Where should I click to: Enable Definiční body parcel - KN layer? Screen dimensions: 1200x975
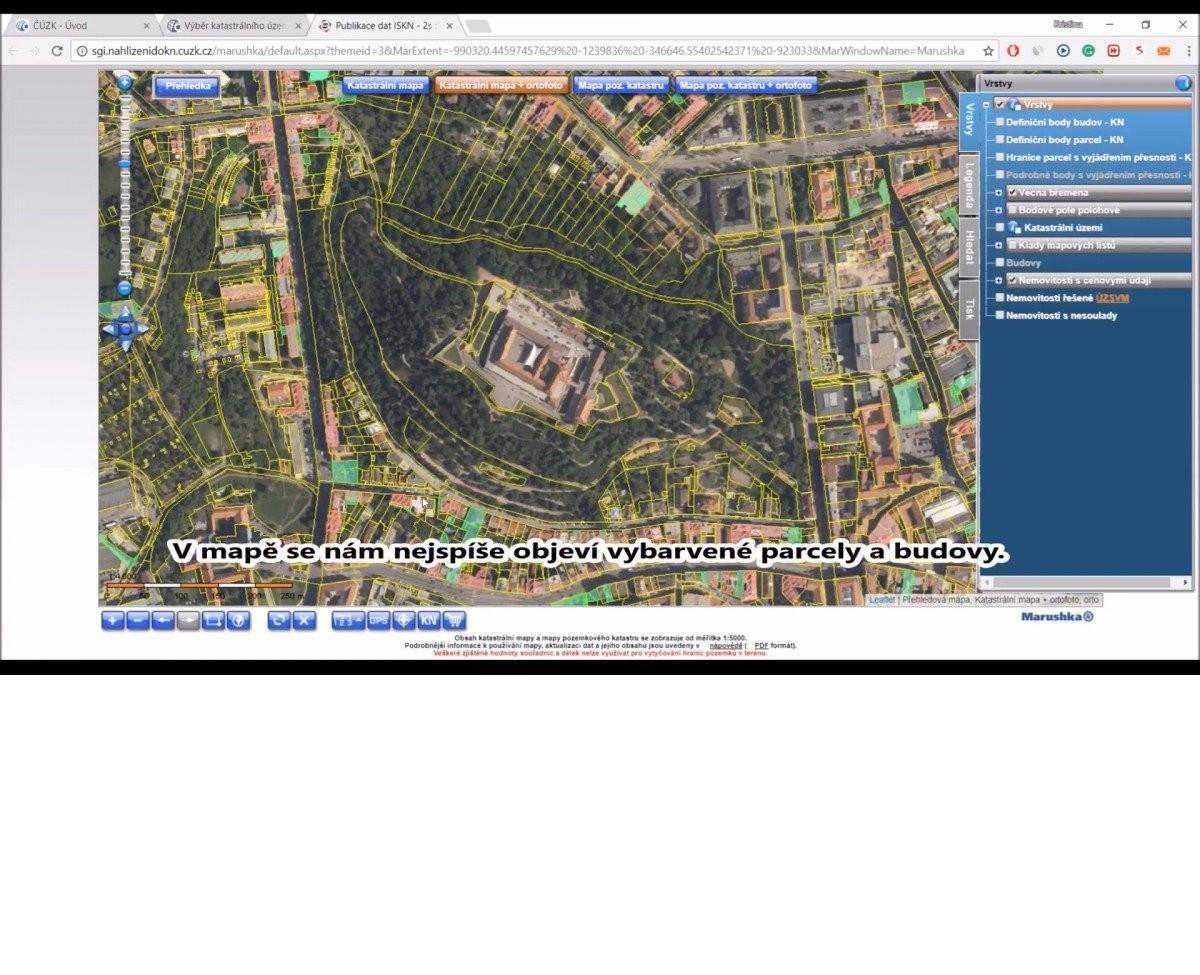pos(1000,140)
